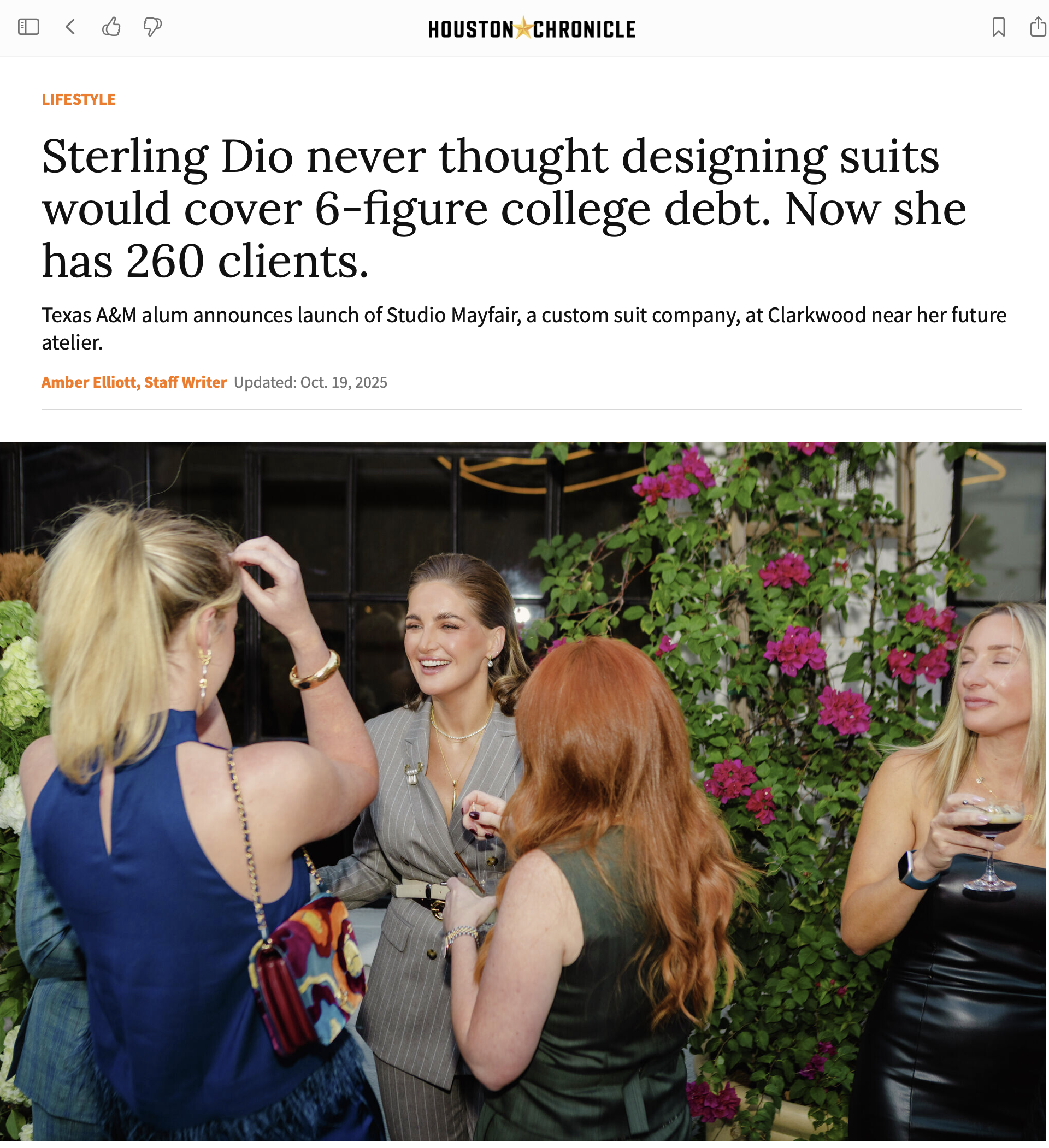This screenshot has height=1148, width=1049.
Task: Click the subheadline mentioning Studio Mayfair
Action: [524, 329]
